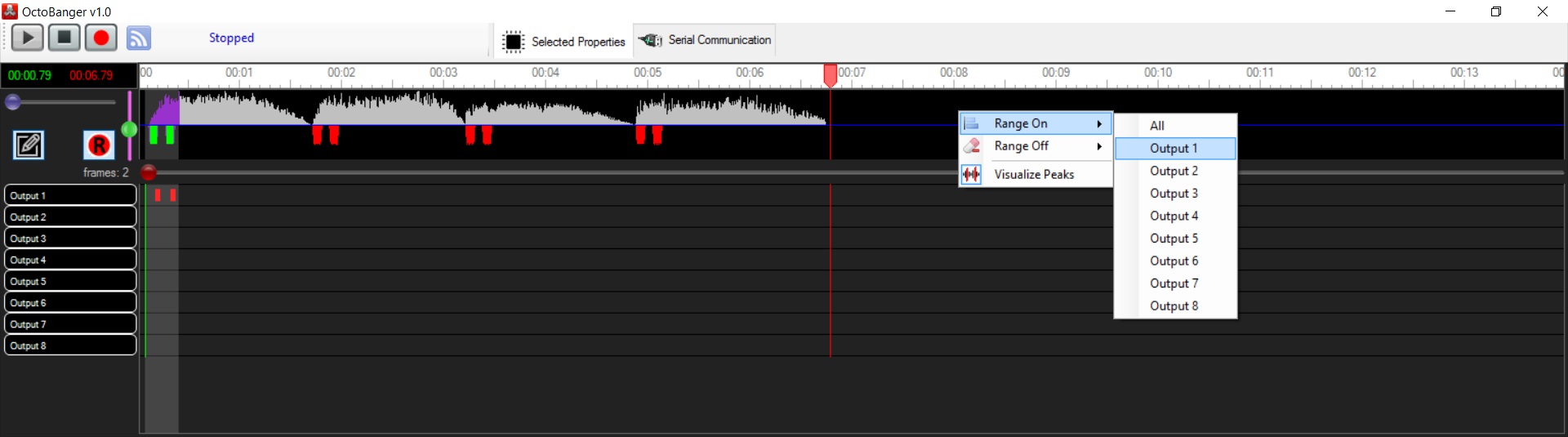The width and height of the screenshot is (1568, 437).
Task: Click the red playhead marker at 00:07
Action: [831, 75]
